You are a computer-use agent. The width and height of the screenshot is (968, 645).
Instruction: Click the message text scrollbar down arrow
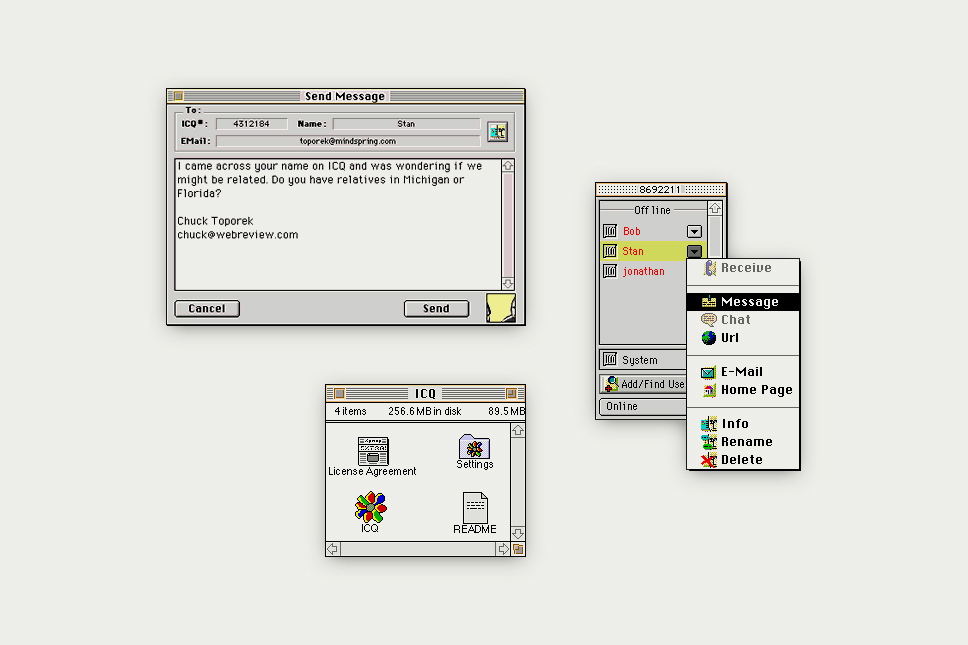pos(507,284)
